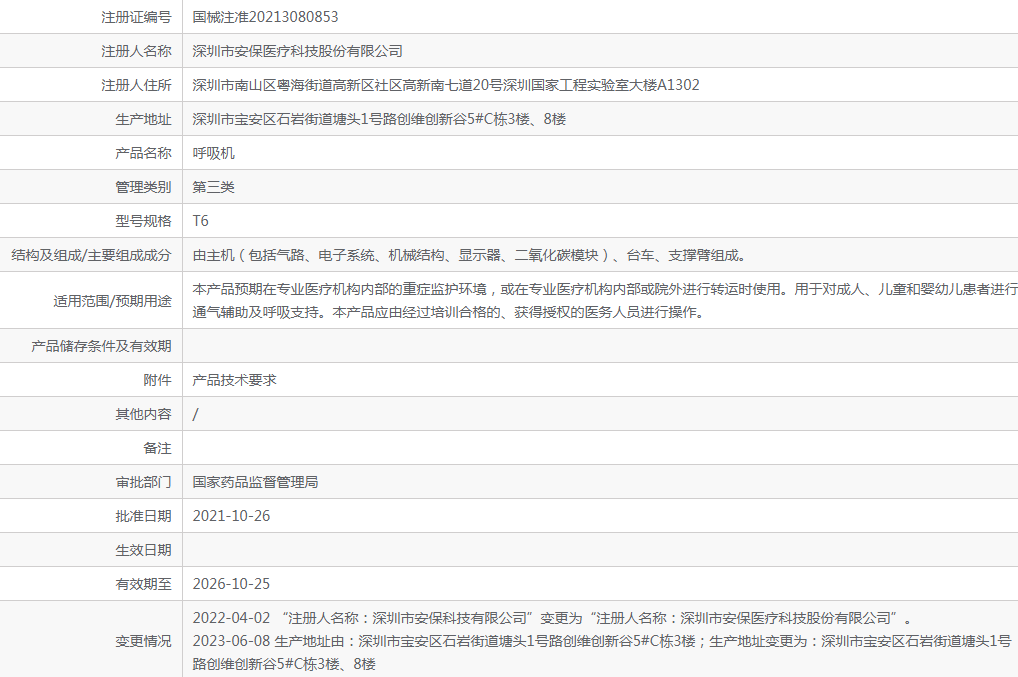Viewport: 1018px width, 677px height.
Task: Click the 产品名称 label
Action: click(143, 153)
